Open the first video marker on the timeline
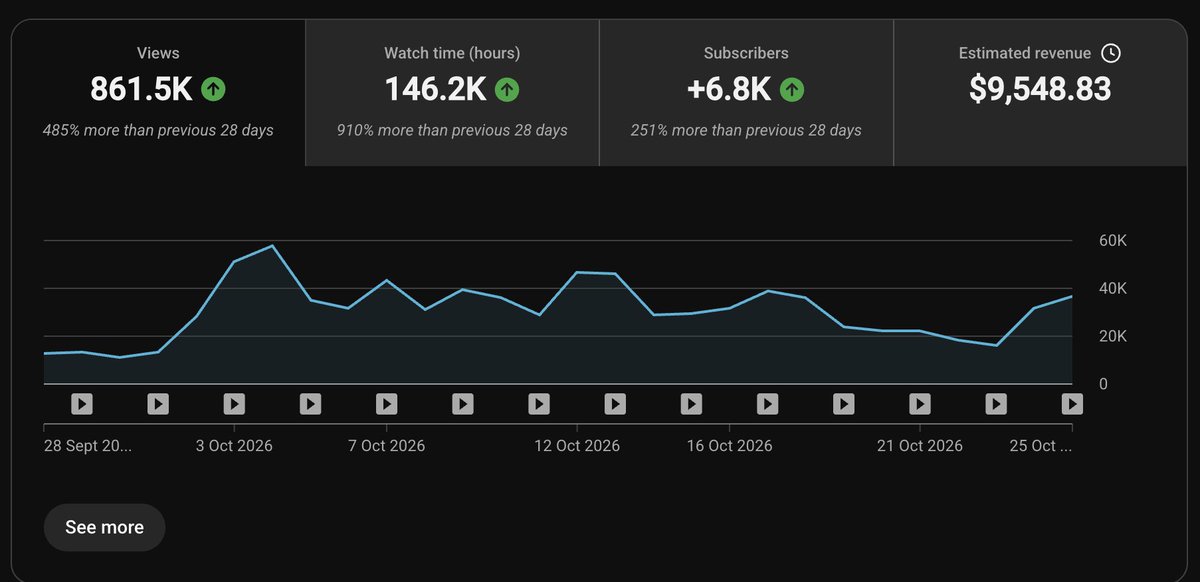The height and width of the screenshot is (582, 1200). pos(82,404)
